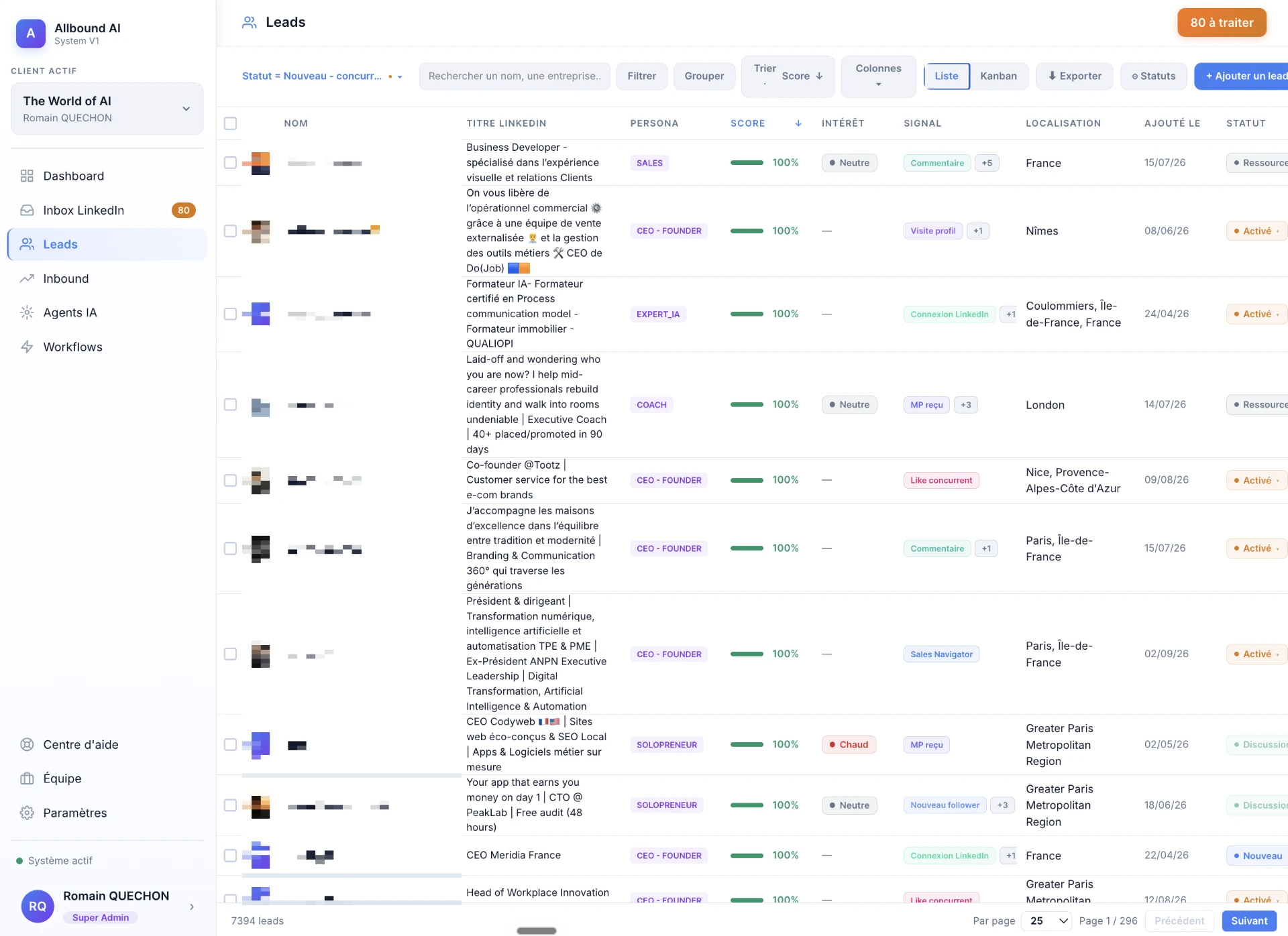Open Inbound in the sidebar
This screenshot has width=1288, height=936.
[x=107, y=278]
